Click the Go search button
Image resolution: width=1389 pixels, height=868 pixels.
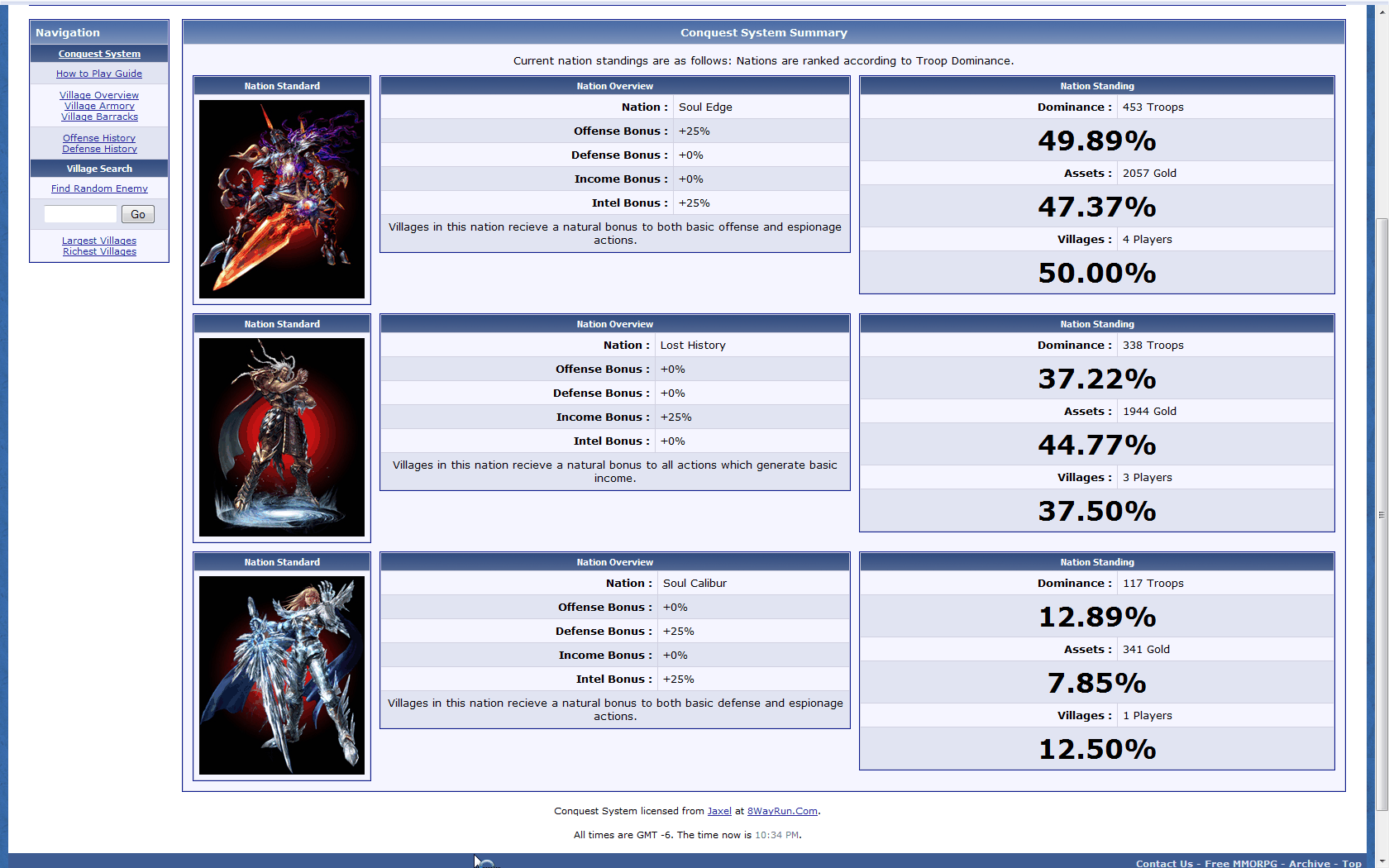138,214
